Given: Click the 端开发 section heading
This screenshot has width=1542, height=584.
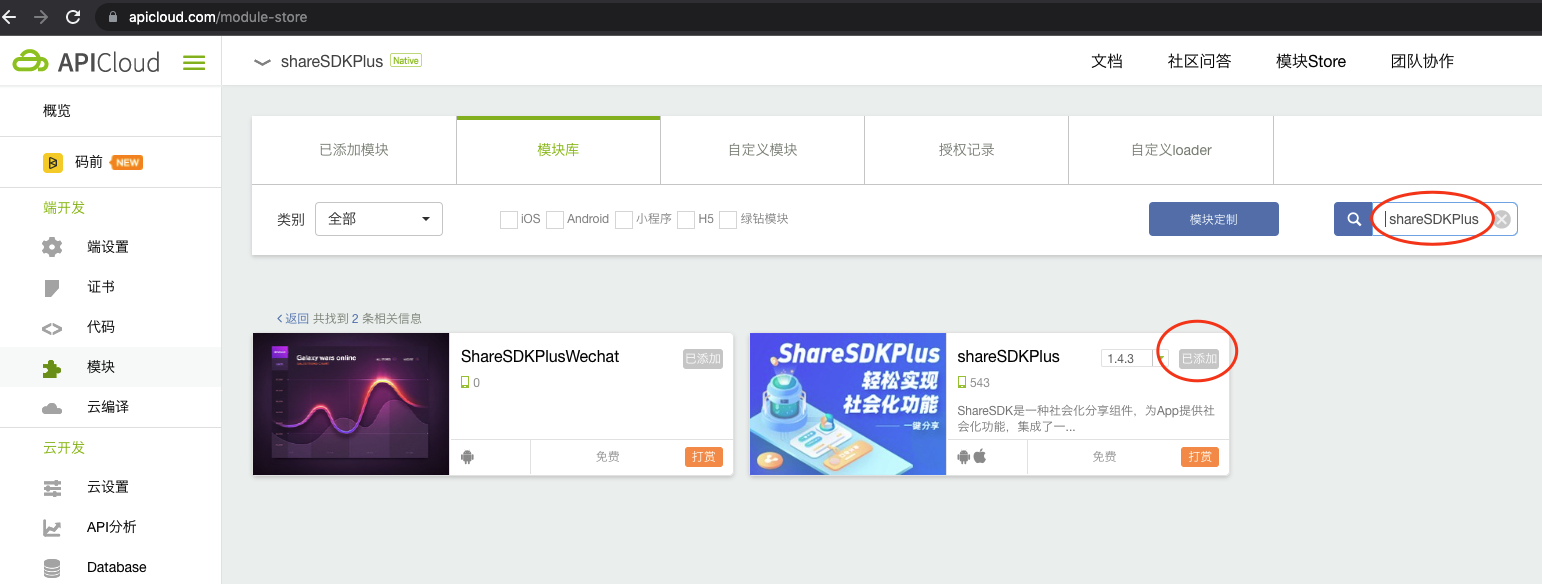Looking at the screenshot, I should point(64,208).
